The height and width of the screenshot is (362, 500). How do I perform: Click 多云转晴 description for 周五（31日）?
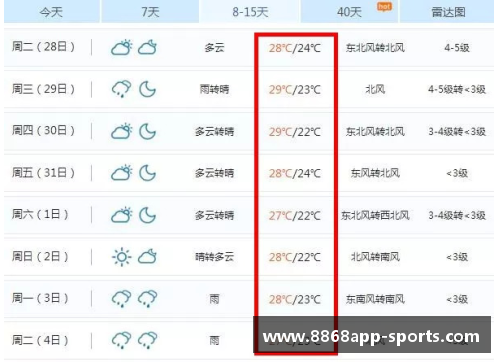[x=214, y=173]
